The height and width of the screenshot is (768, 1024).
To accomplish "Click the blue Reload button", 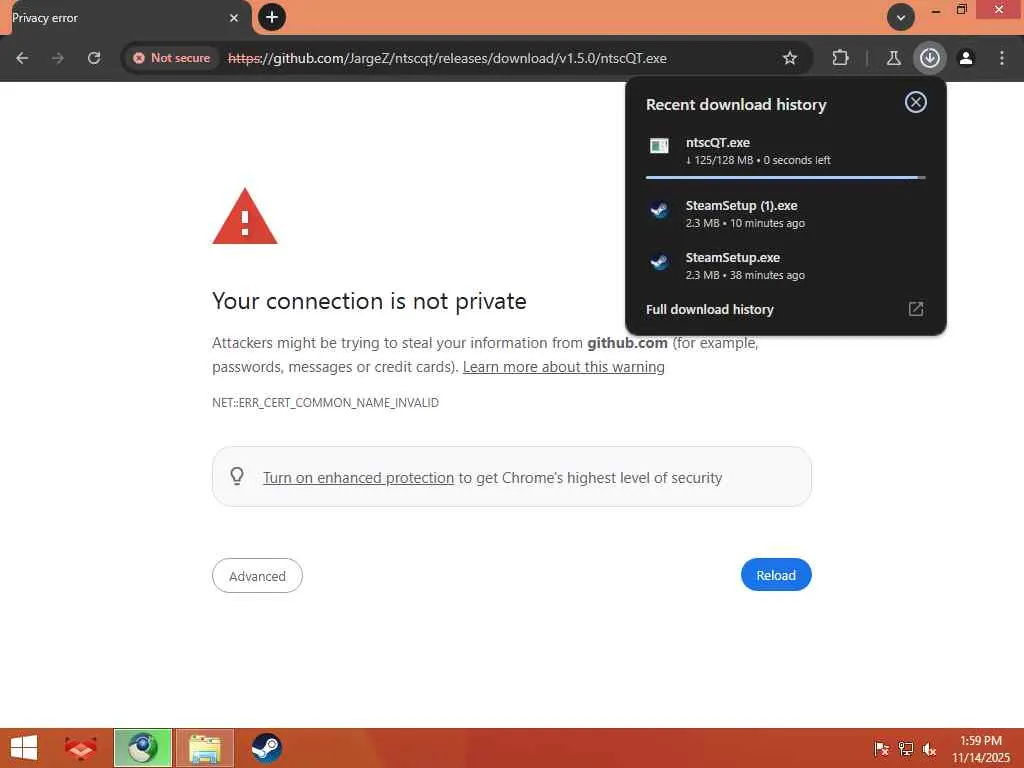I will coord(776,575).
